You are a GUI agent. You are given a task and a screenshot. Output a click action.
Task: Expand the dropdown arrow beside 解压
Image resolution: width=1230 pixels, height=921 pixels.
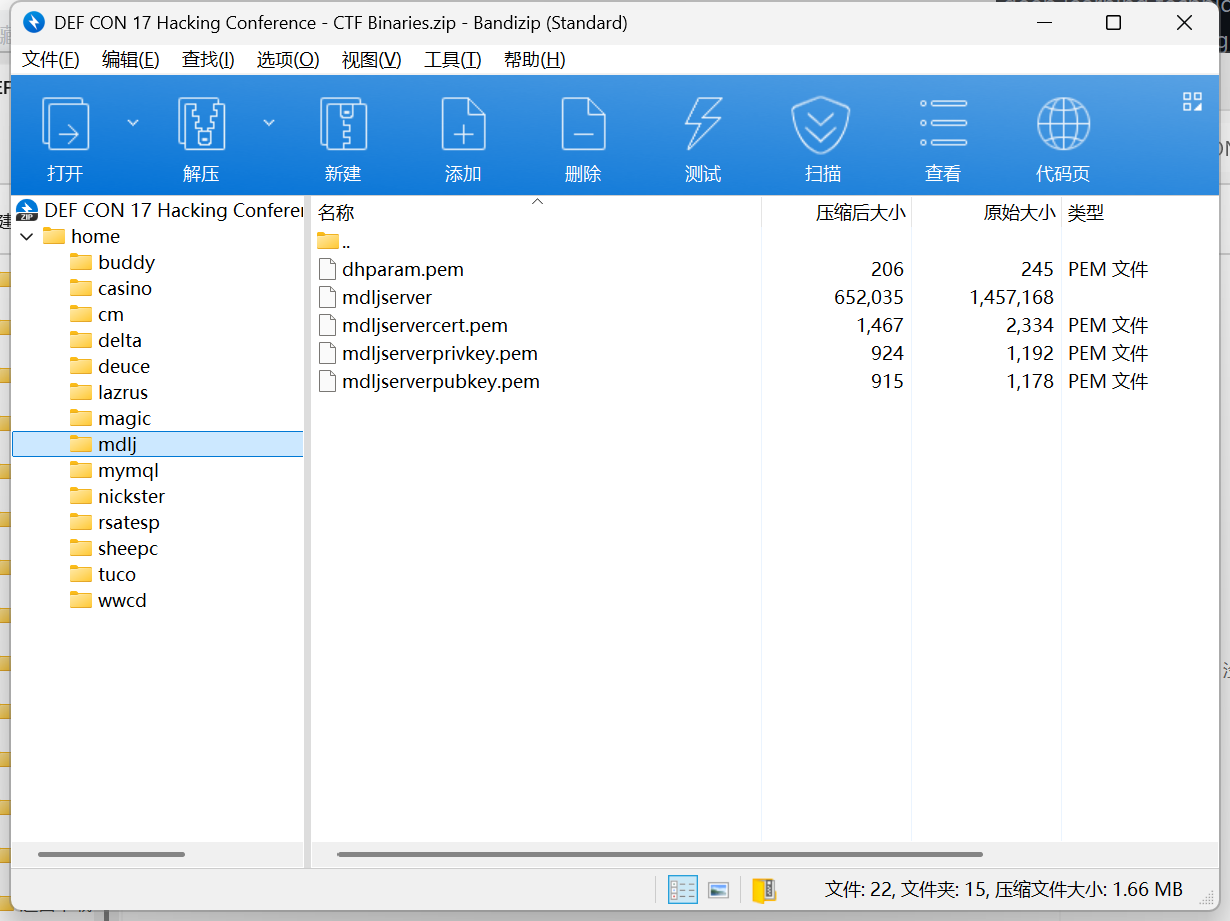269,123
